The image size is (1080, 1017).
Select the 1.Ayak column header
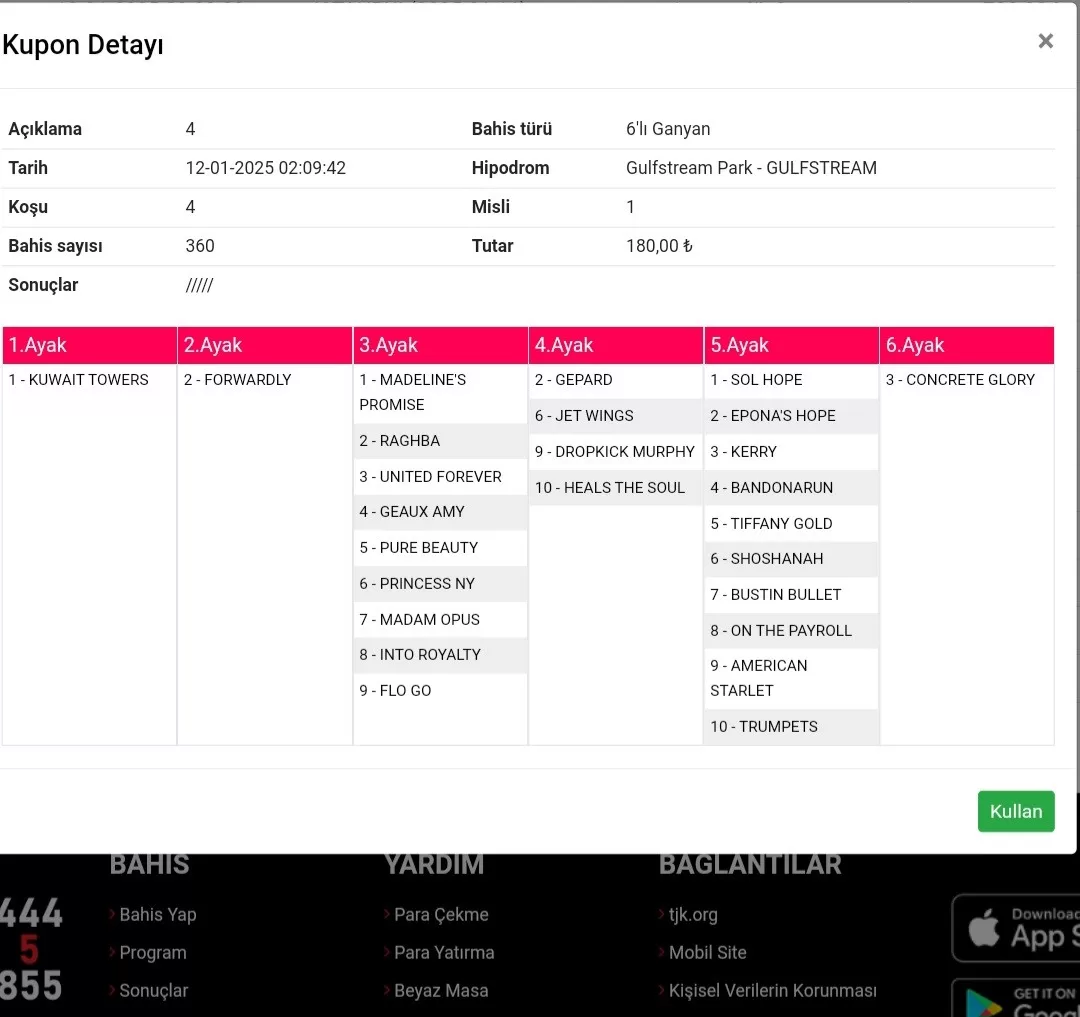click(x=89, y=345)
